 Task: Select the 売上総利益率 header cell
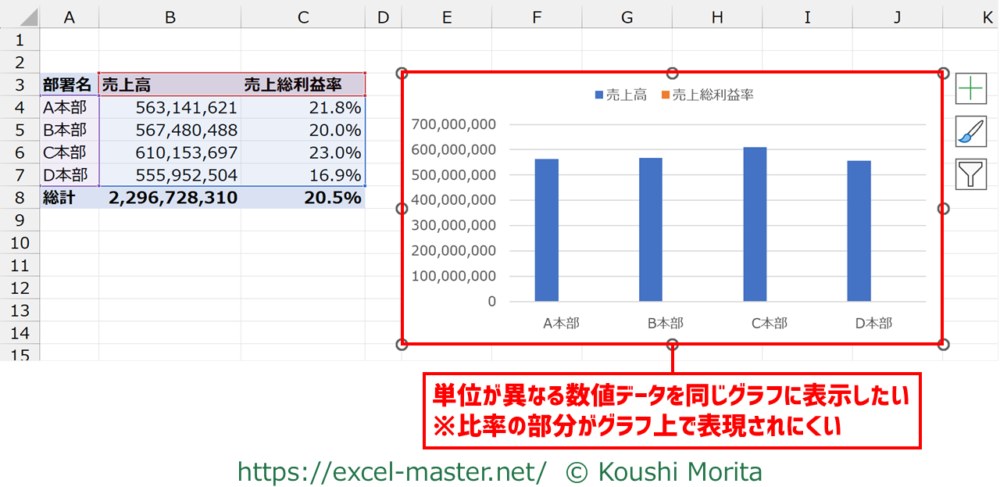click(x=303, y=85)
